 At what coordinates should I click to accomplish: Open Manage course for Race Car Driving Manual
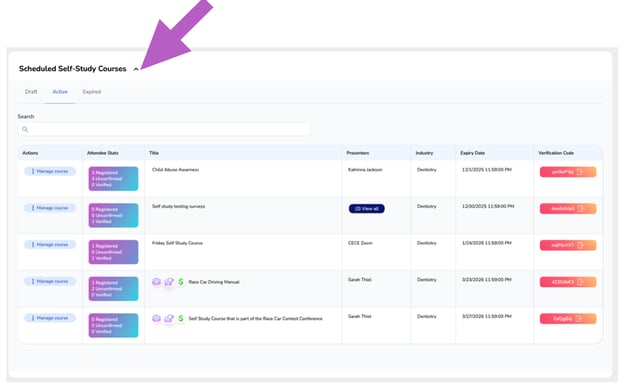pyautogui.click(x=50, y=282)
